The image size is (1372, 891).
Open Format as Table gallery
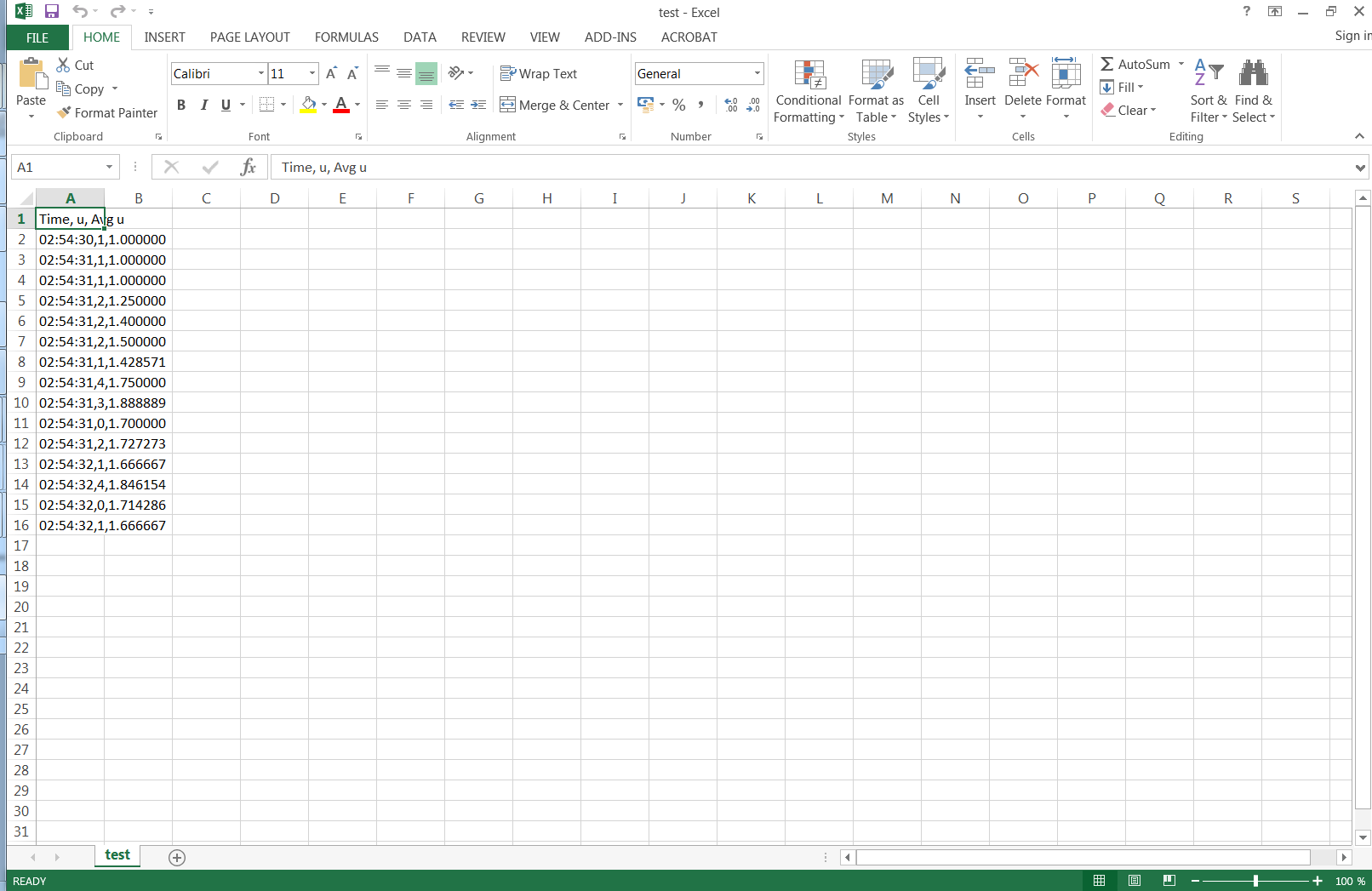coord(877,92)
